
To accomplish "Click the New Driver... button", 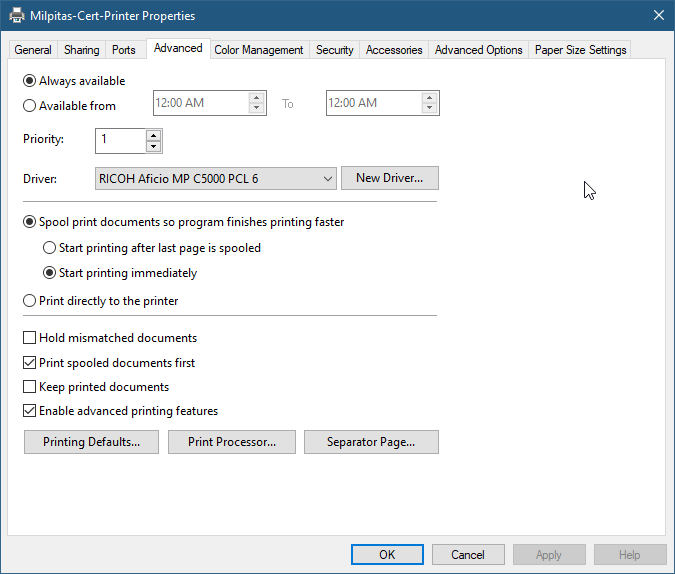I will [x=389, y=178].
